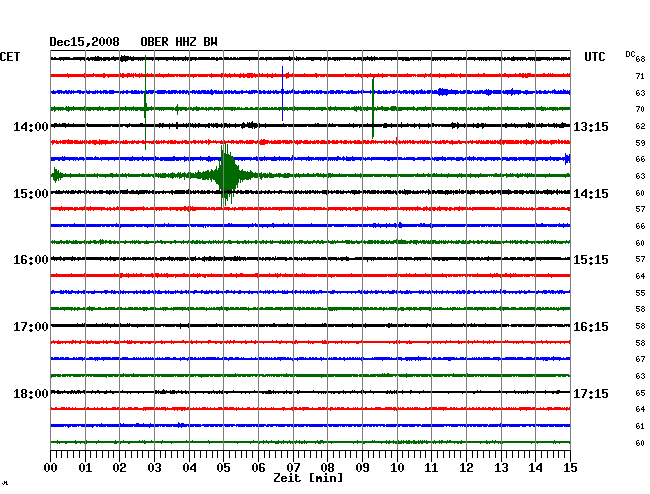Image resolution: width=650 pixels, height=494 pixels.
Task: Click the "15:15" UTC time label
Action: pos(591,260)
